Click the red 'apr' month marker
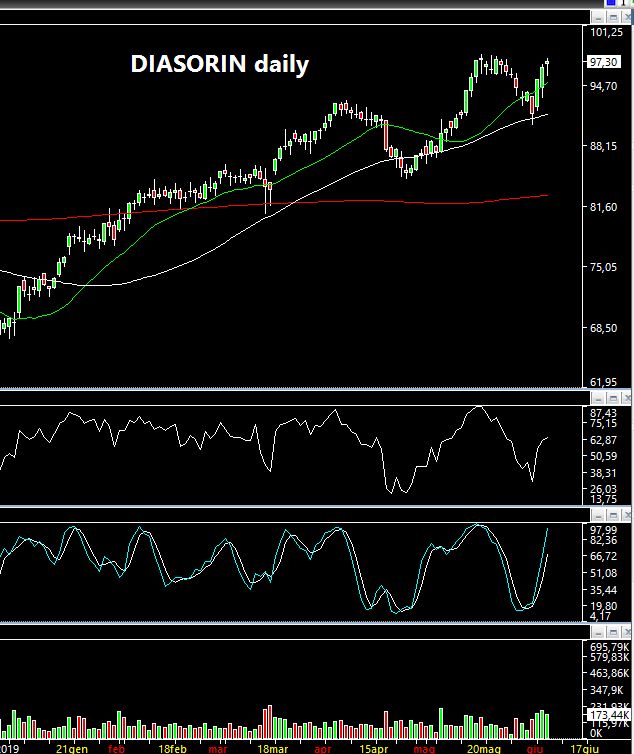This screenshot has width=634, height=754. point(323,749)
